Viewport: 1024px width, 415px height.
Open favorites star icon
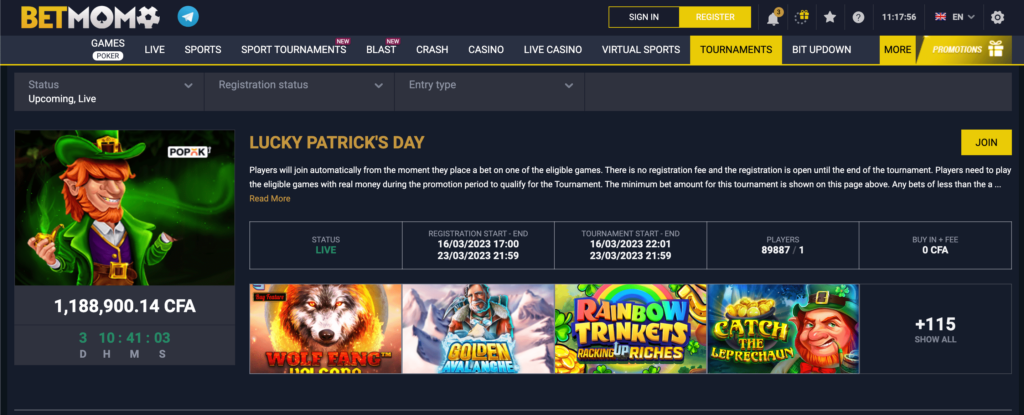click(830, 17)
